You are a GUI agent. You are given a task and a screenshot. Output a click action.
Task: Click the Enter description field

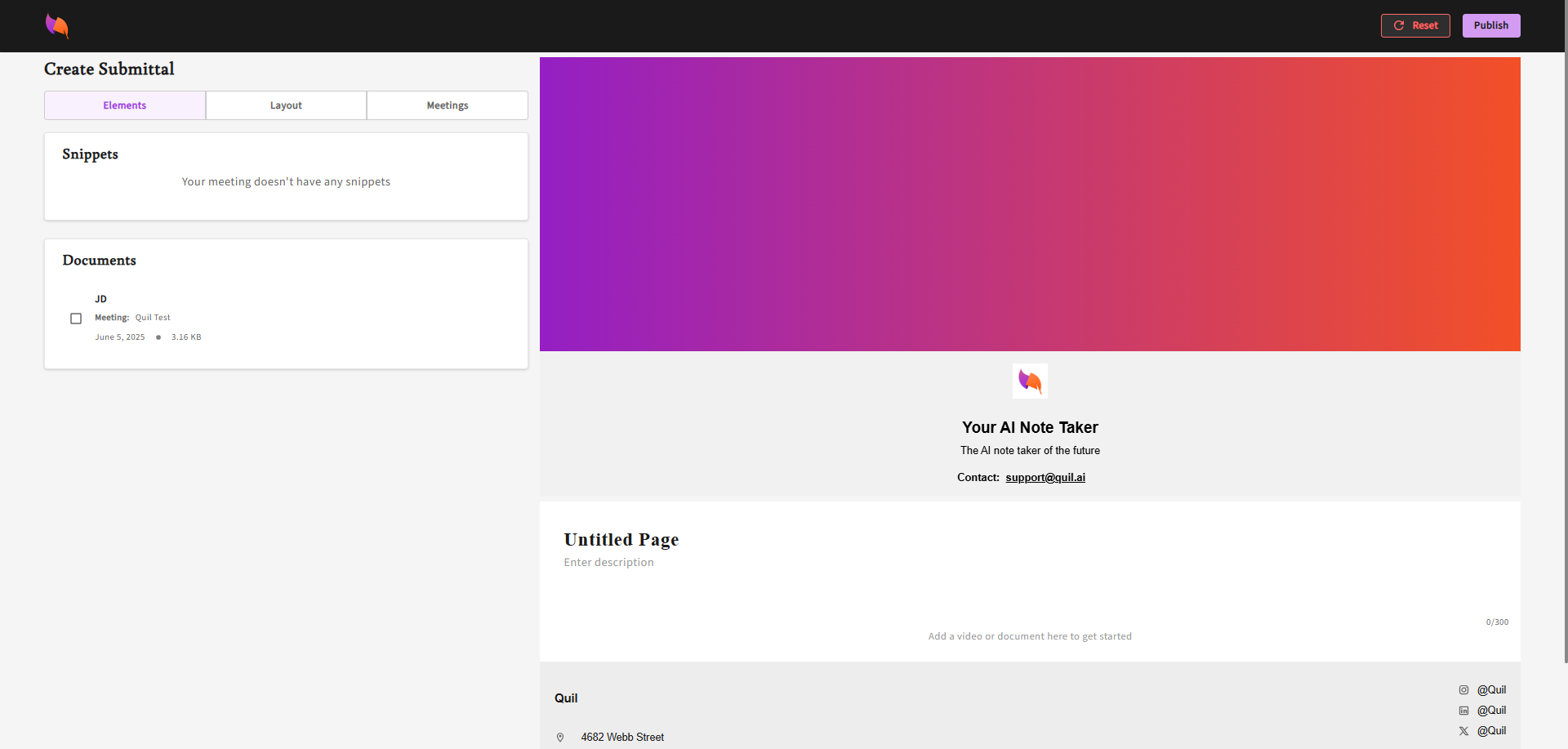(609, 563)
